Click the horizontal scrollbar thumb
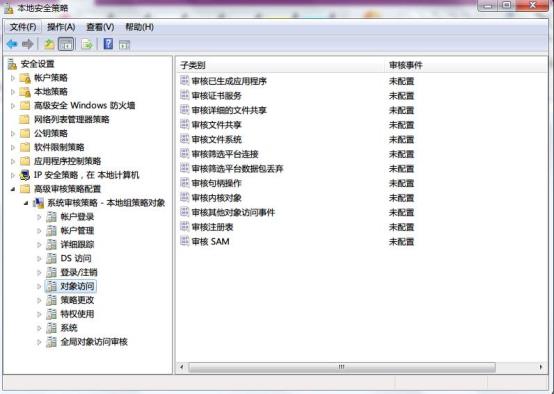The height and width of the screenshot is (394, 554). pyautogui.click(x=342, y=367)
